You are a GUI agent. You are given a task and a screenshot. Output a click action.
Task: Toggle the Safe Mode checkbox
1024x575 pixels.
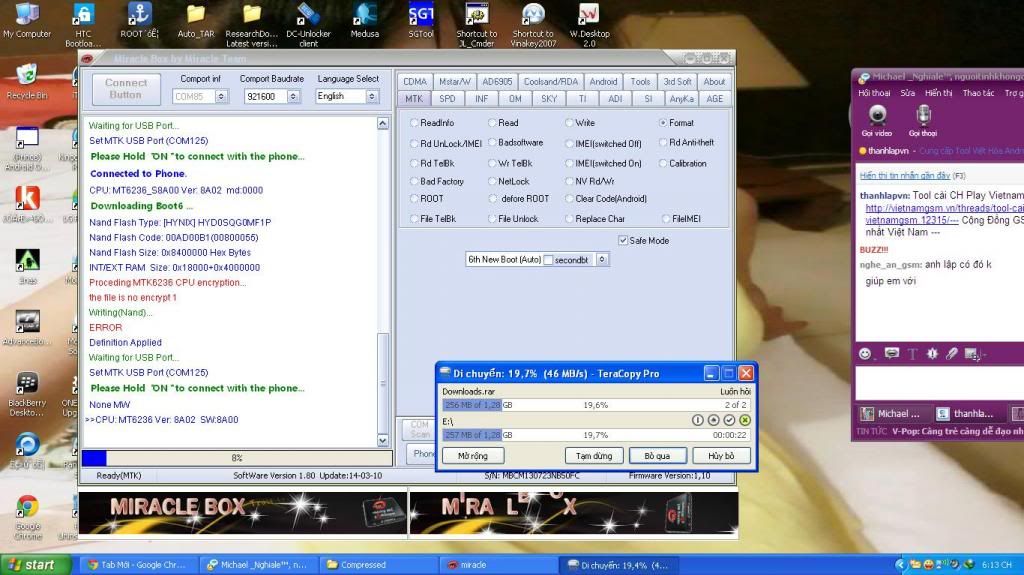[622, 240]
